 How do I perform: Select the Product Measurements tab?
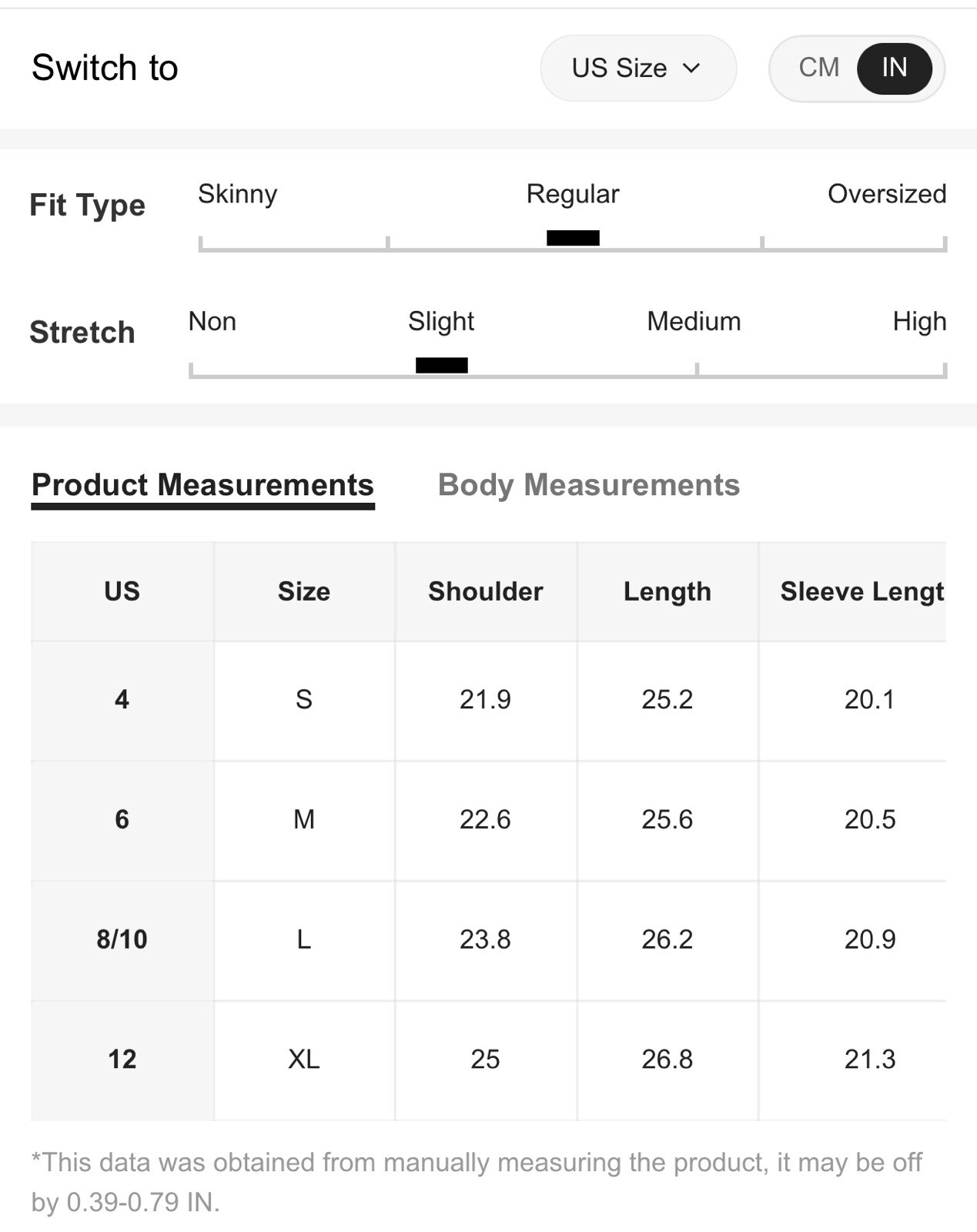[202, 486]
